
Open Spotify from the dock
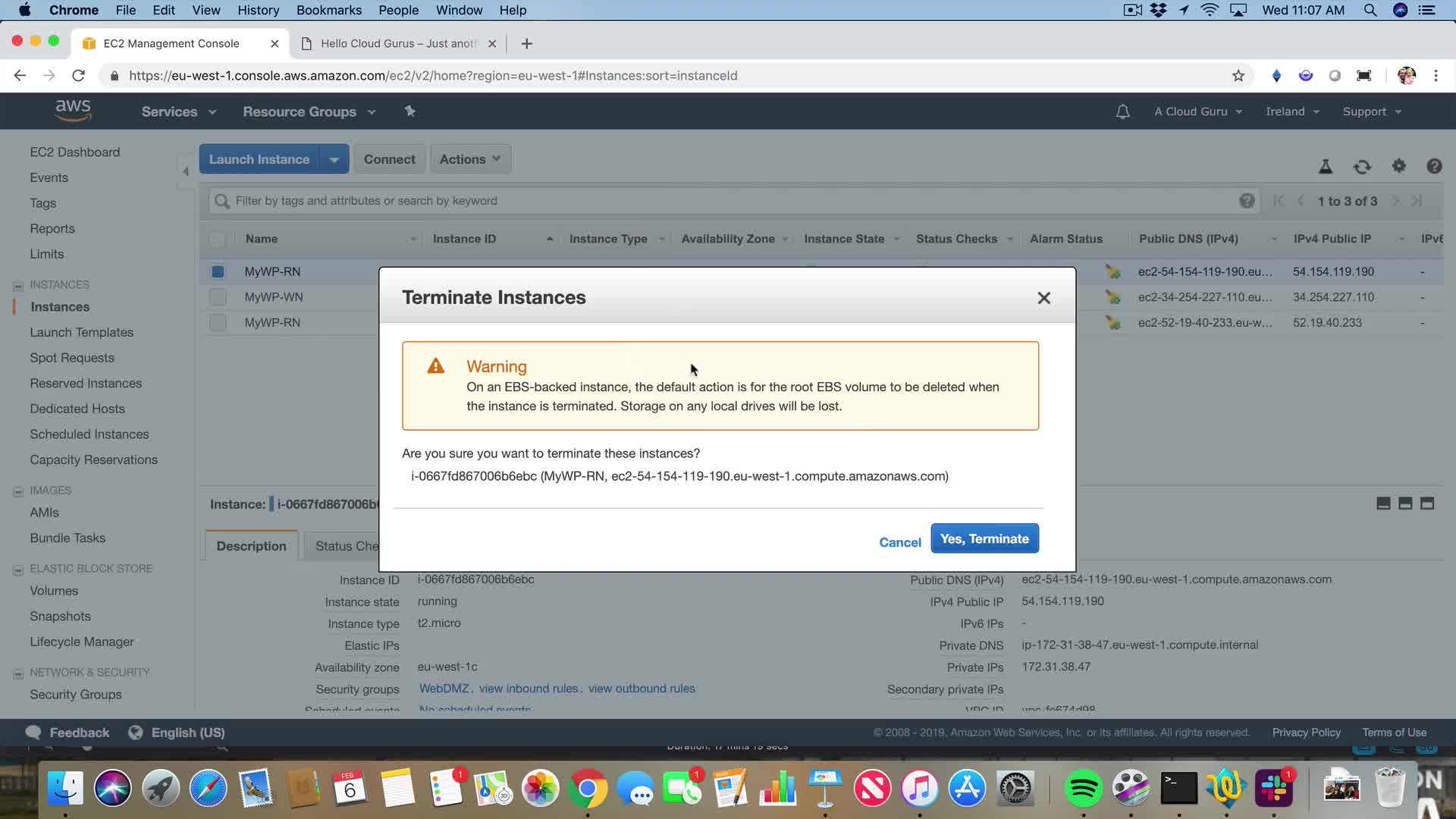click(1083, 789)
